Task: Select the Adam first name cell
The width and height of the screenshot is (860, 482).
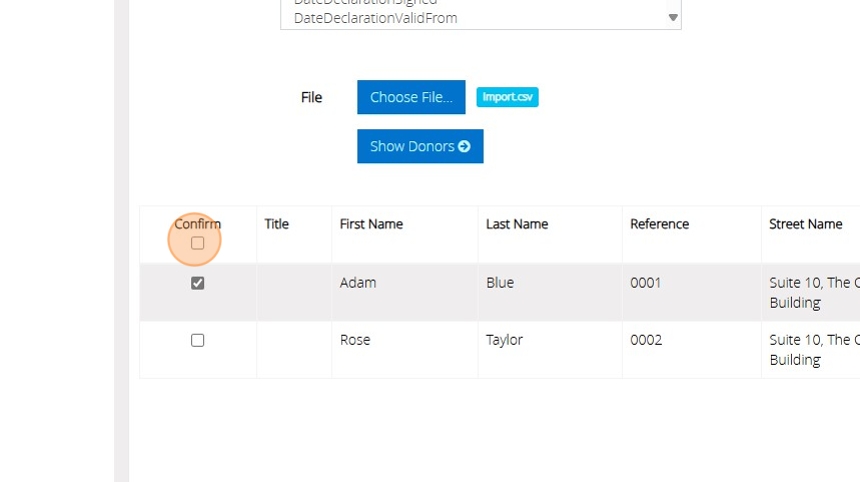Action: click(x=358, y=283)
